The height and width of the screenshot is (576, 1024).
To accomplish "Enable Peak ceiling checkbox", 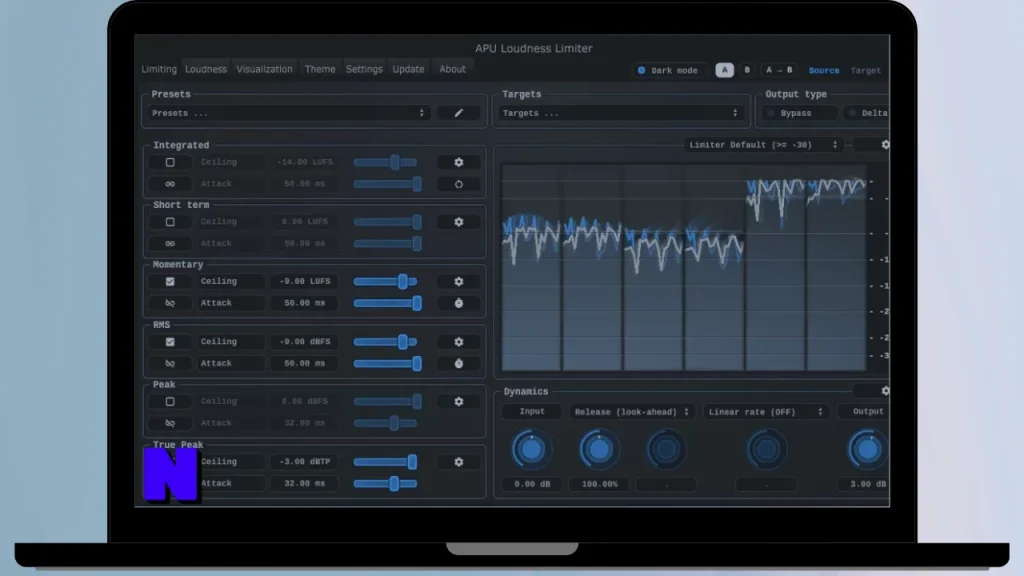I will [x=170, y=402].
